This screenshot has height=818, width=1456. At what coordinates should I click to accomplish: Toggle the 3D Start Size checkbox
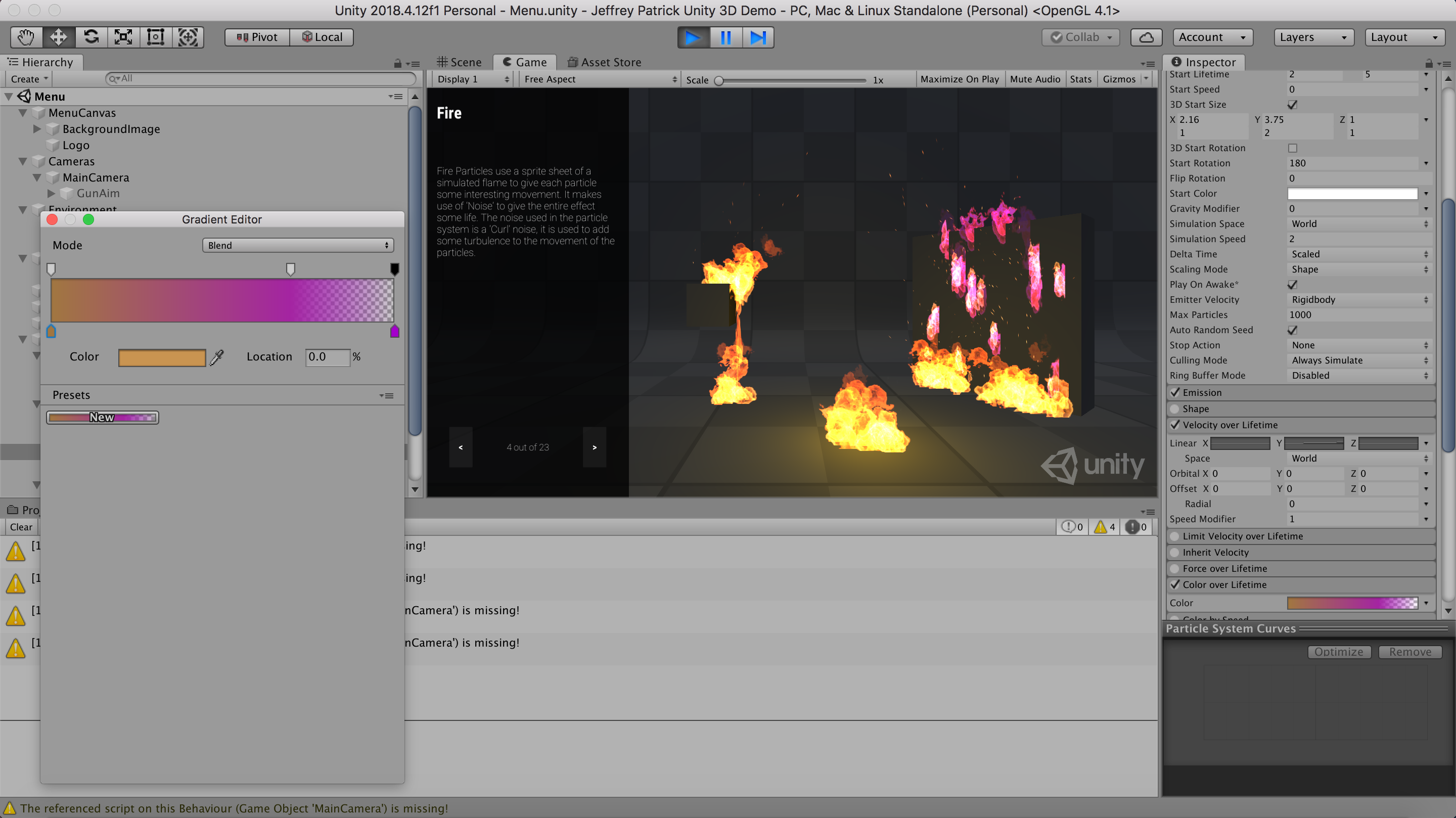coord(1292,105)
